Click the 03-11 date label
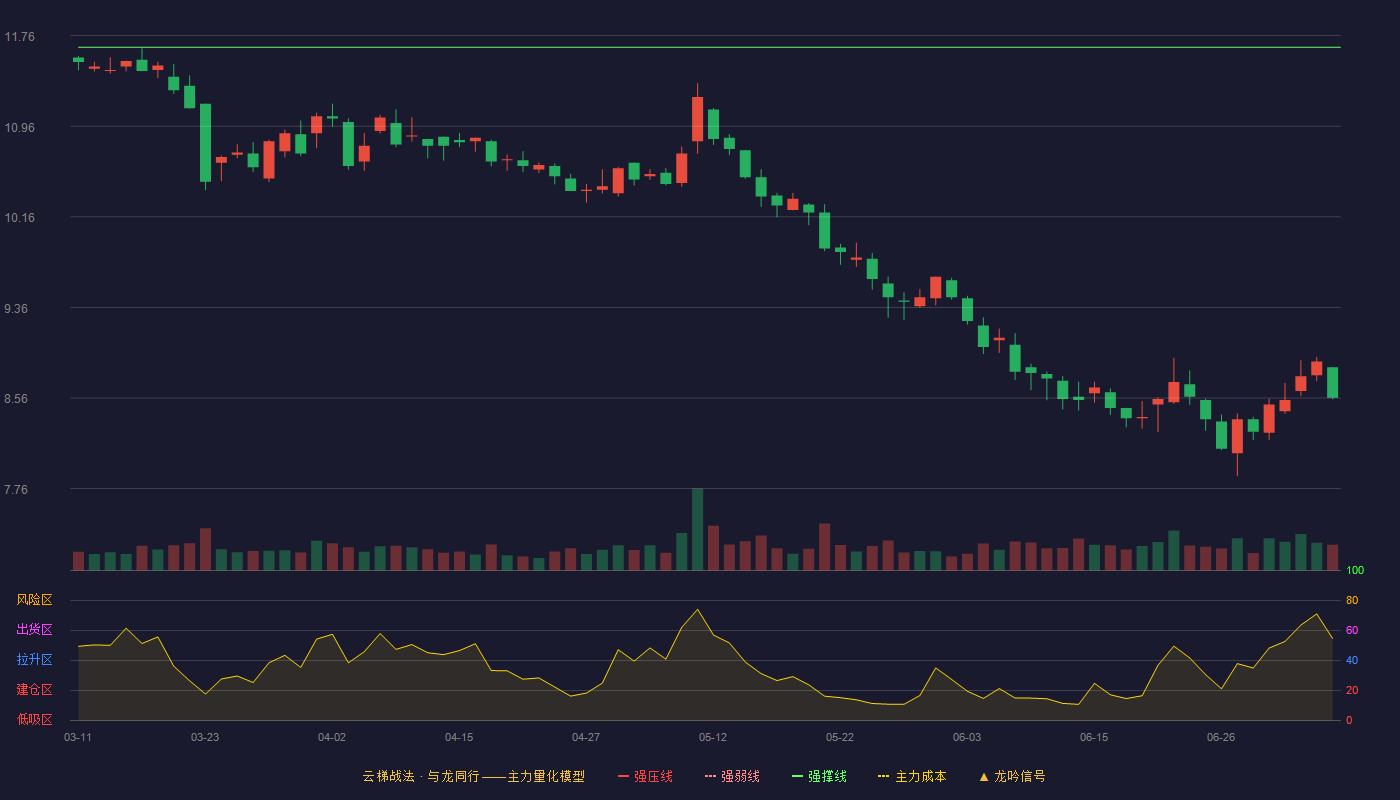Image resolution: width=1400 pixels, height=800 pixels. 78,737
